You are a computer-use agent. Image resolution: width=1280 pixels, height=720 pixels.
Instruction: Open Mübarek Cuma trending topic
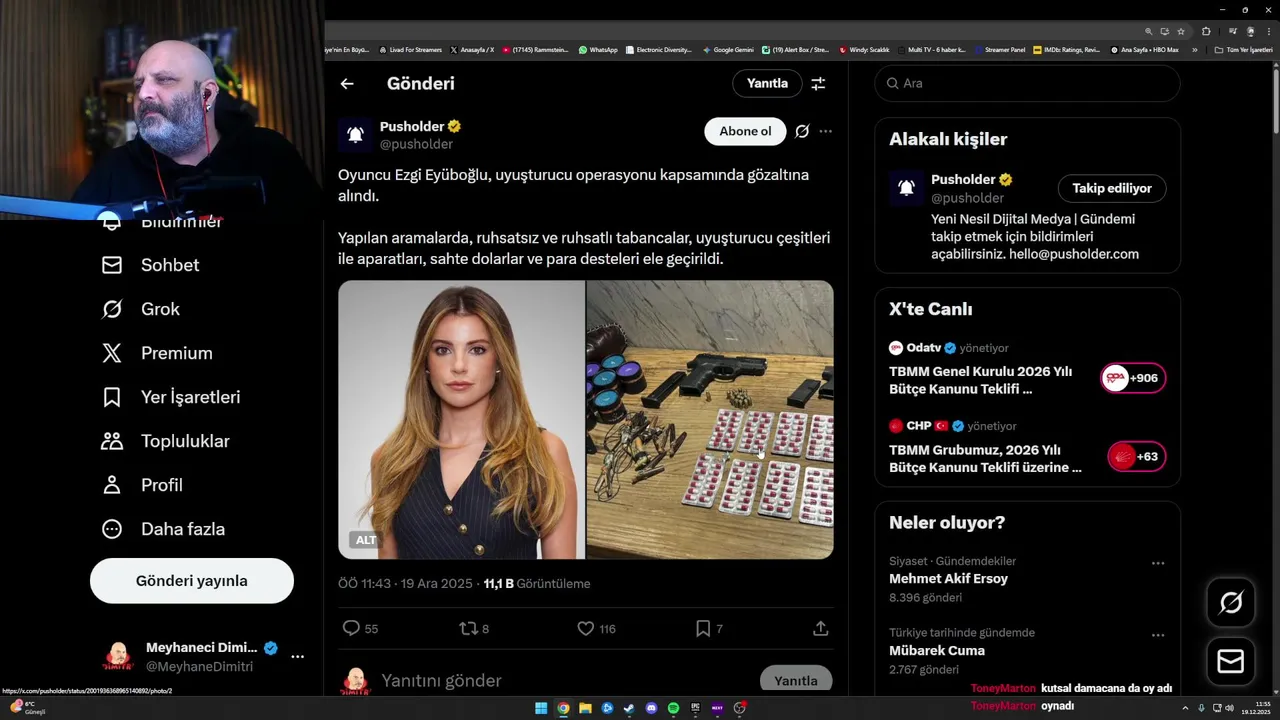click(937, 651)
